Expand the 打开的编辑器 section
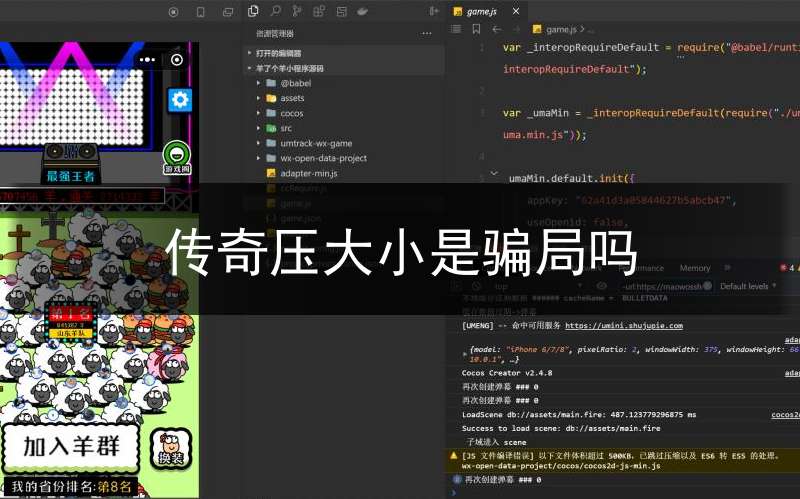This screenshot has height=499, width=800. point(344,53)
